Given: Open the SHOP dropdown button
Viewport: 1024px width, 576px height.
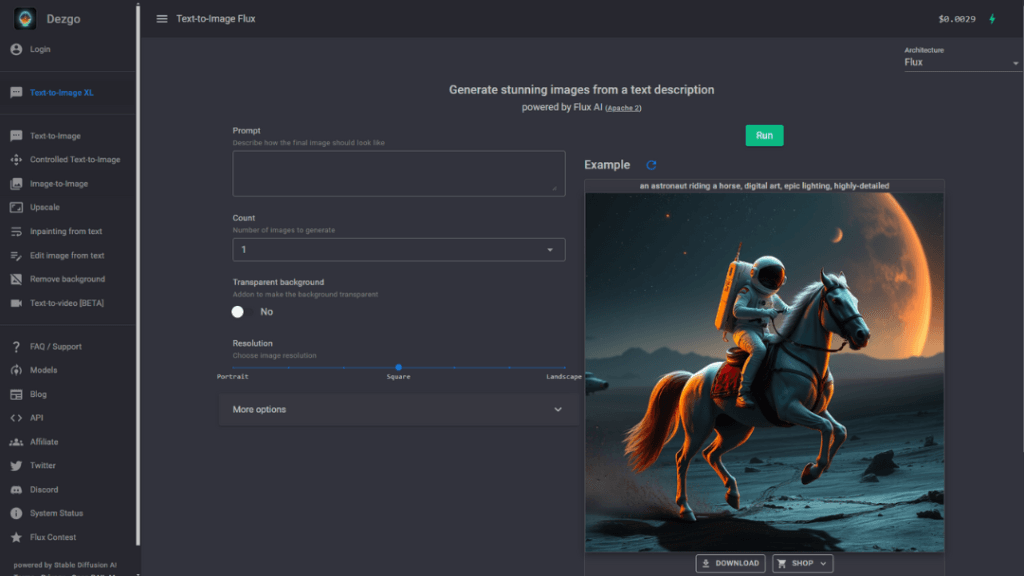Looking at the screenshot, I should point(803,563).
